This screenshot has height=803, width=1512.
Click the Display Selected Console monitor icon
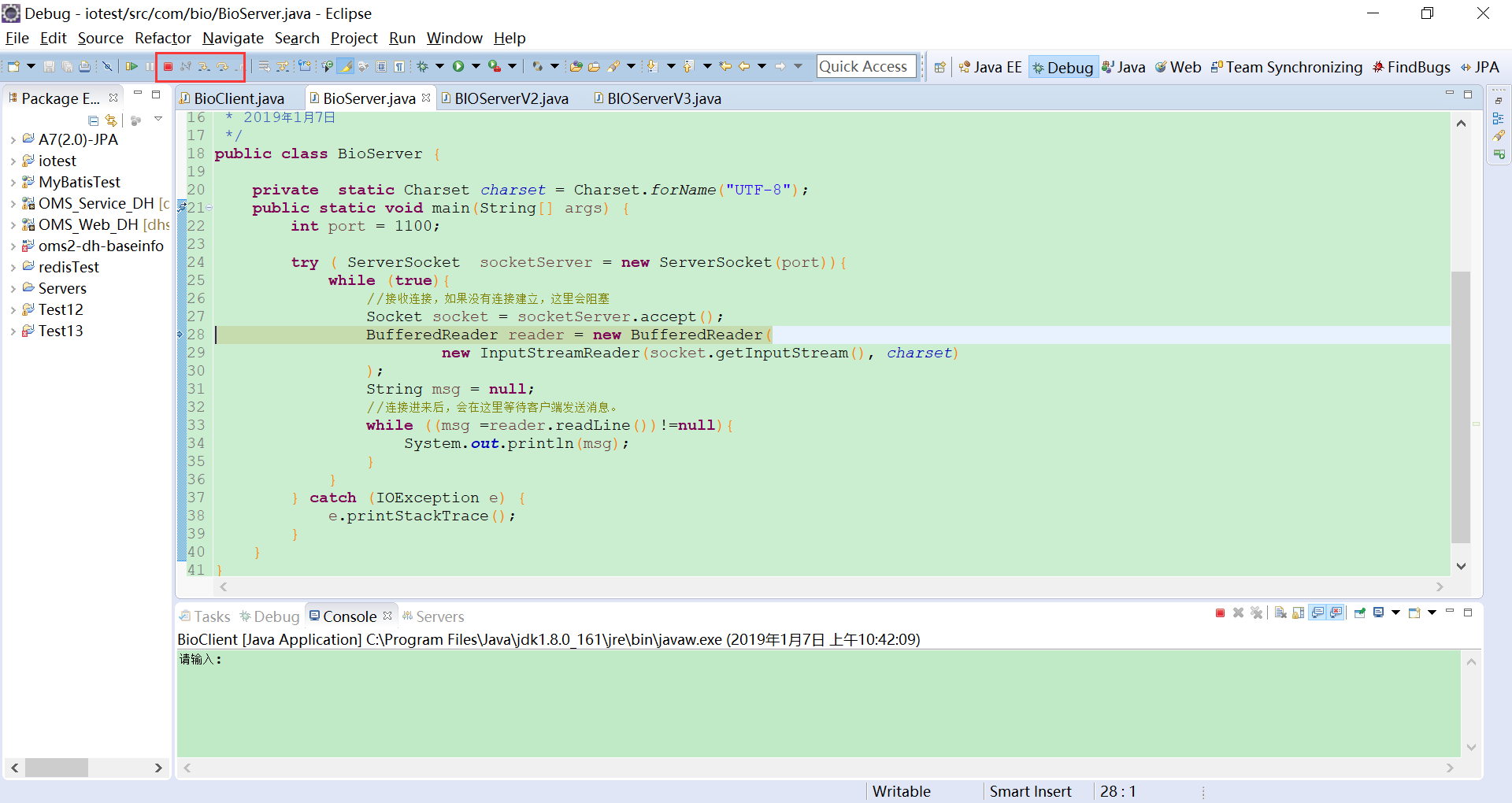[x=1378, y=612]
